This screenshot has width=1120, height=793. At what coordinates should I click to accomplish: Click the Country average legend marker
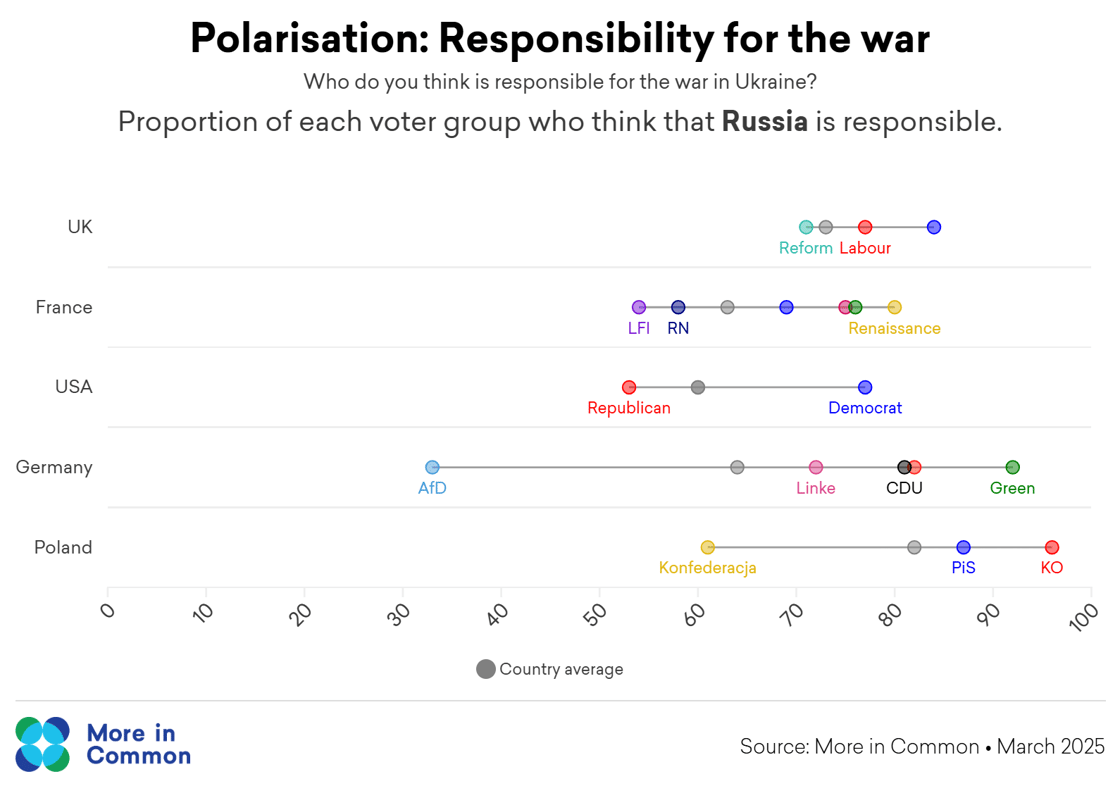click(x=486, y=669)
